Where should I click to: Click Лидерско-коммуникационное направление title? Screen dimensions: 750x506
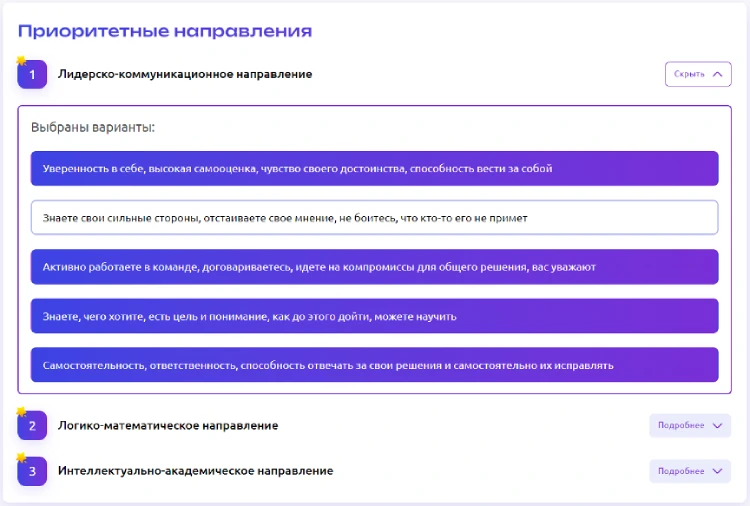185,74
